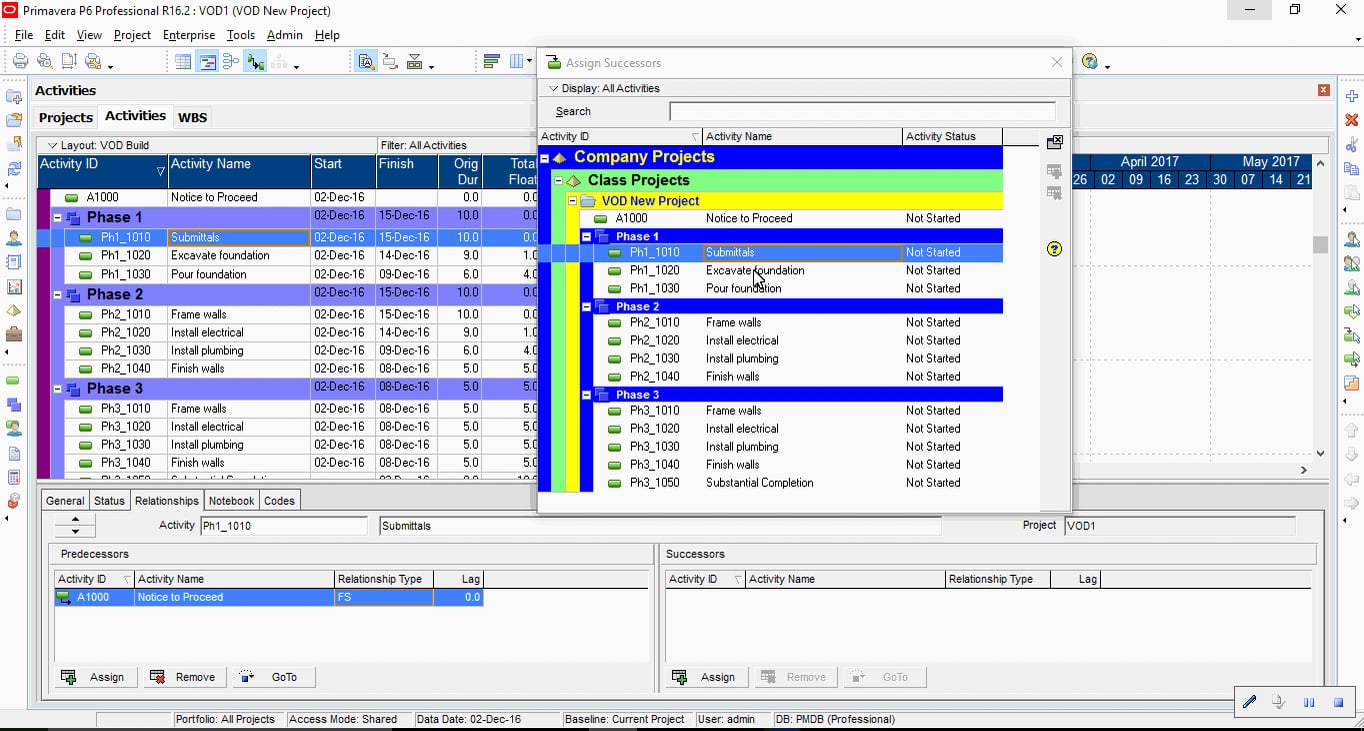Click the Help icon in main toolbar
1364x731 pixels.
point(1090,62)
